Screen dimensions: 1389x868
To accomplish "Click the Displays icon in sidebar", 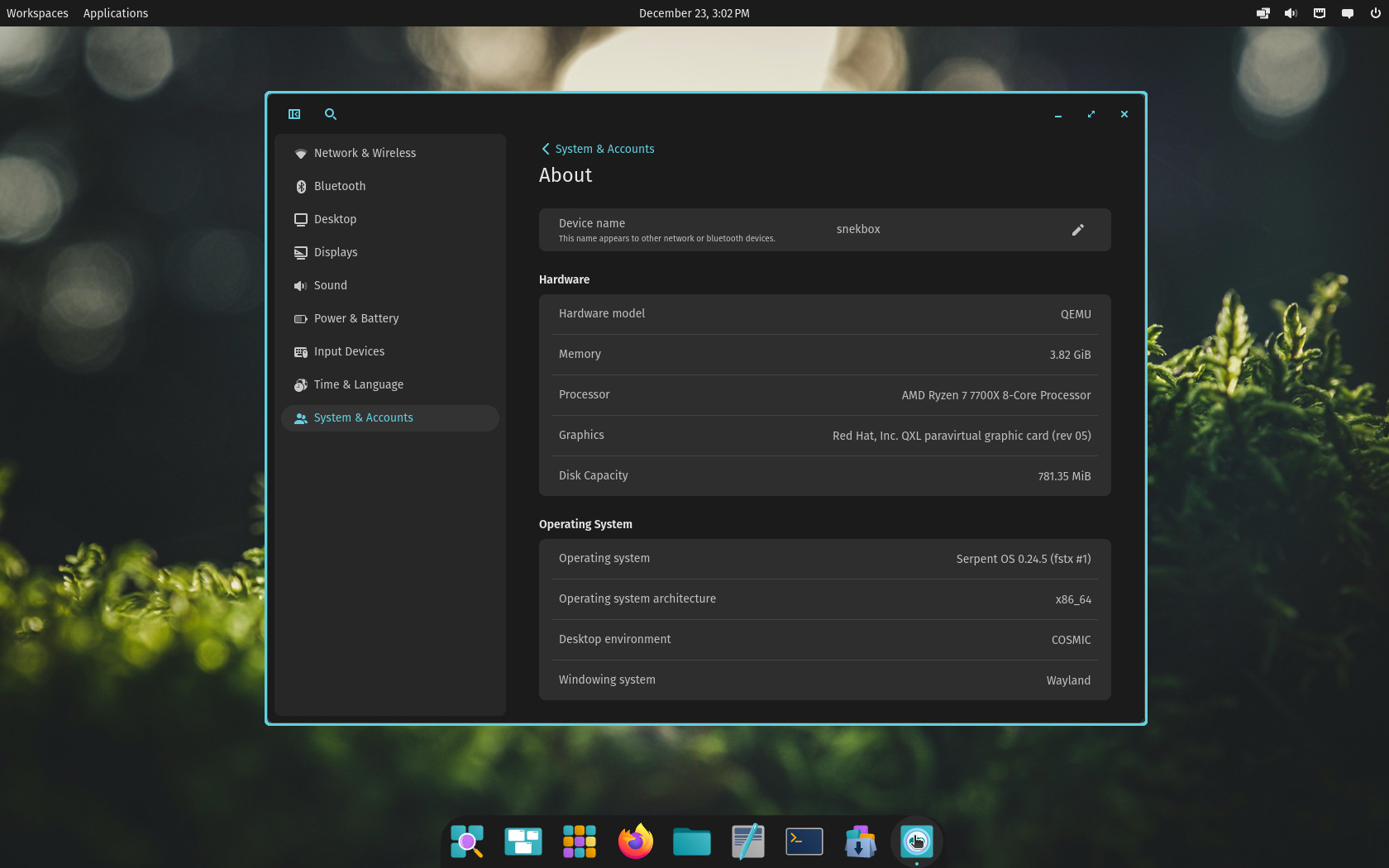I will [x=301, y=253].
